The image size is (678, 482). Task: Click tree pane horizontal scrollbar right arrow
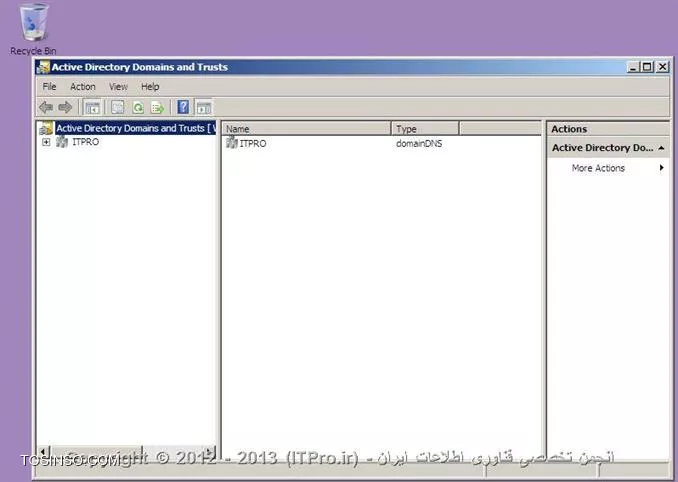pyautogui.click(x=209, y=452)
